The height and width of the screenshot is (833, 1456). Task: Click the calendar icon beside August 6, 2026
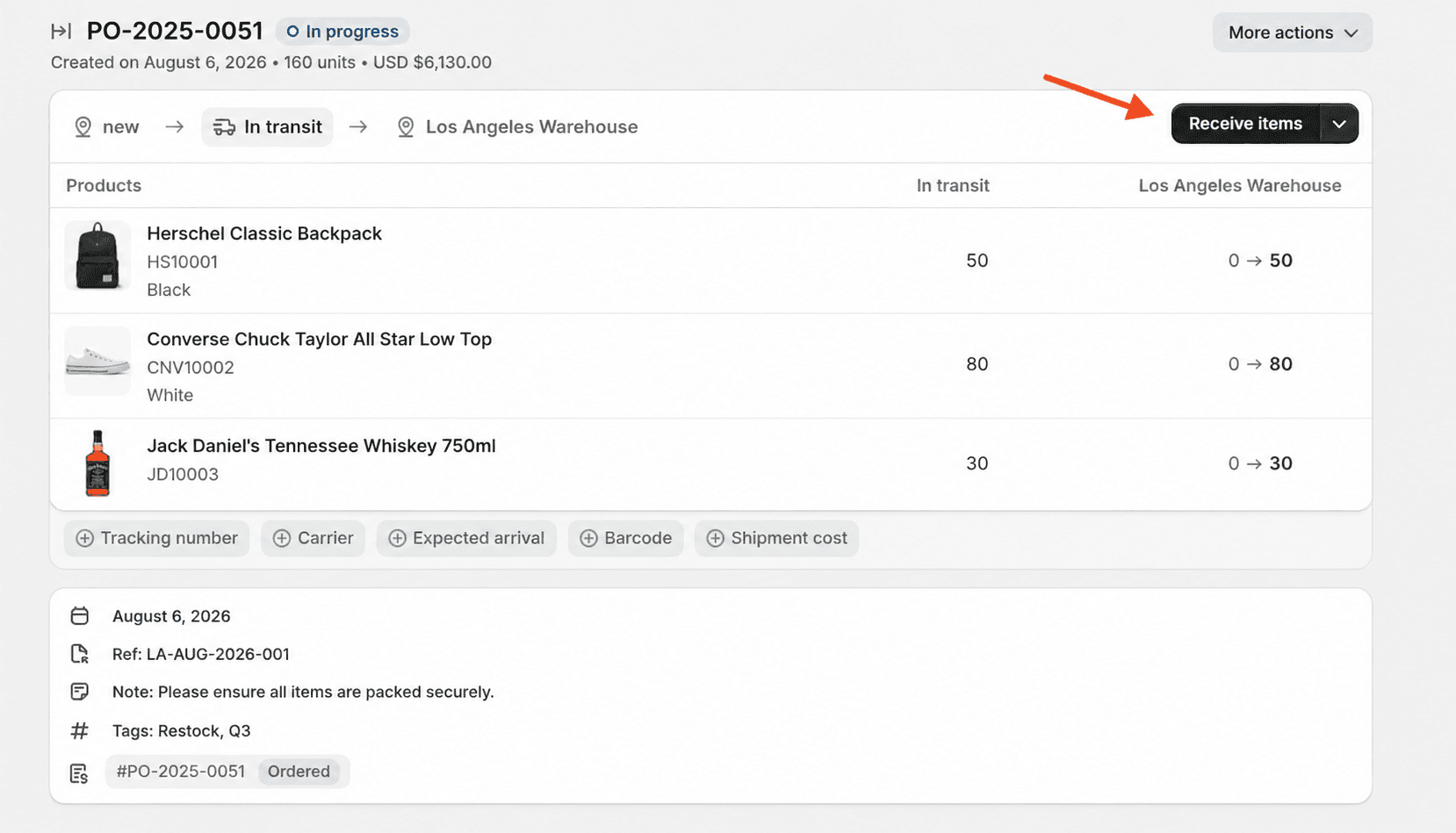79,615
